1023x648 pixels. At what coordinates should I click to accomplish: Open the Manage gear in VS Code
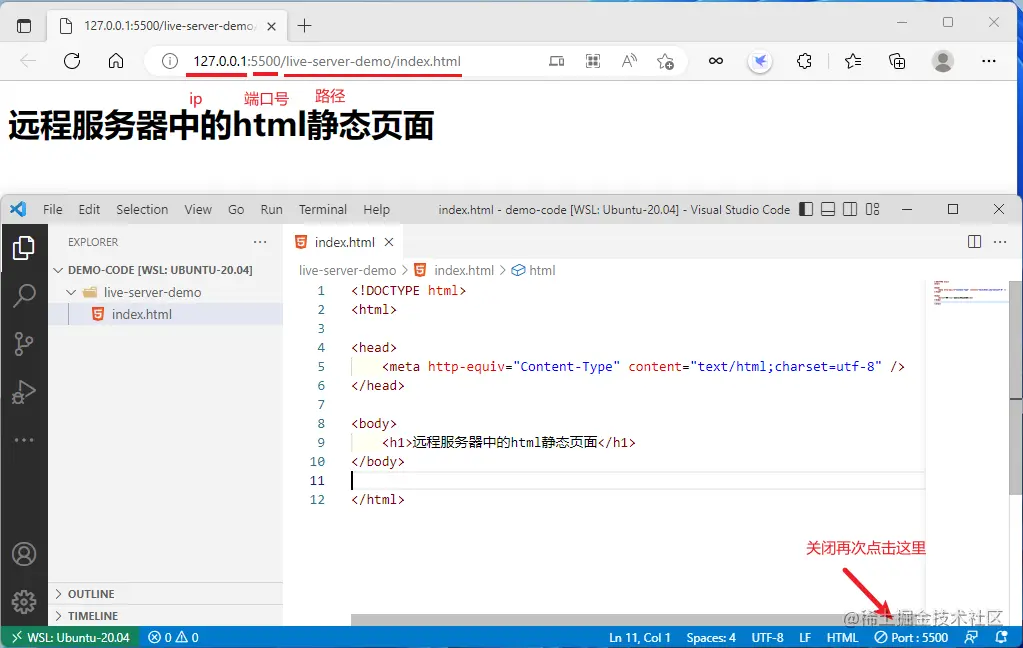coord(24,602)
